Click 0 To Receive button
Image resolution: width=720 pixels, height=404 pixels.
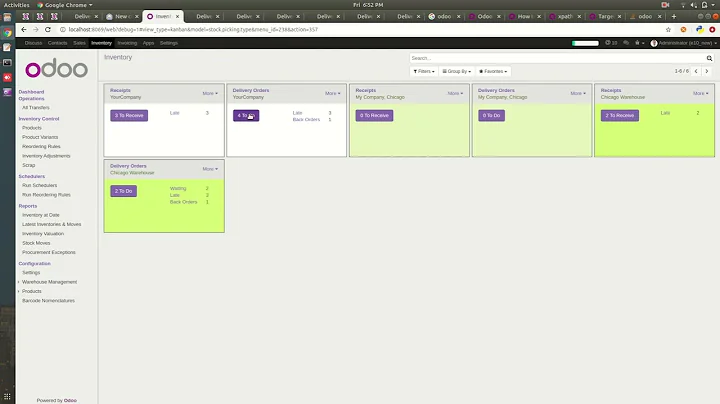(374, 116)
